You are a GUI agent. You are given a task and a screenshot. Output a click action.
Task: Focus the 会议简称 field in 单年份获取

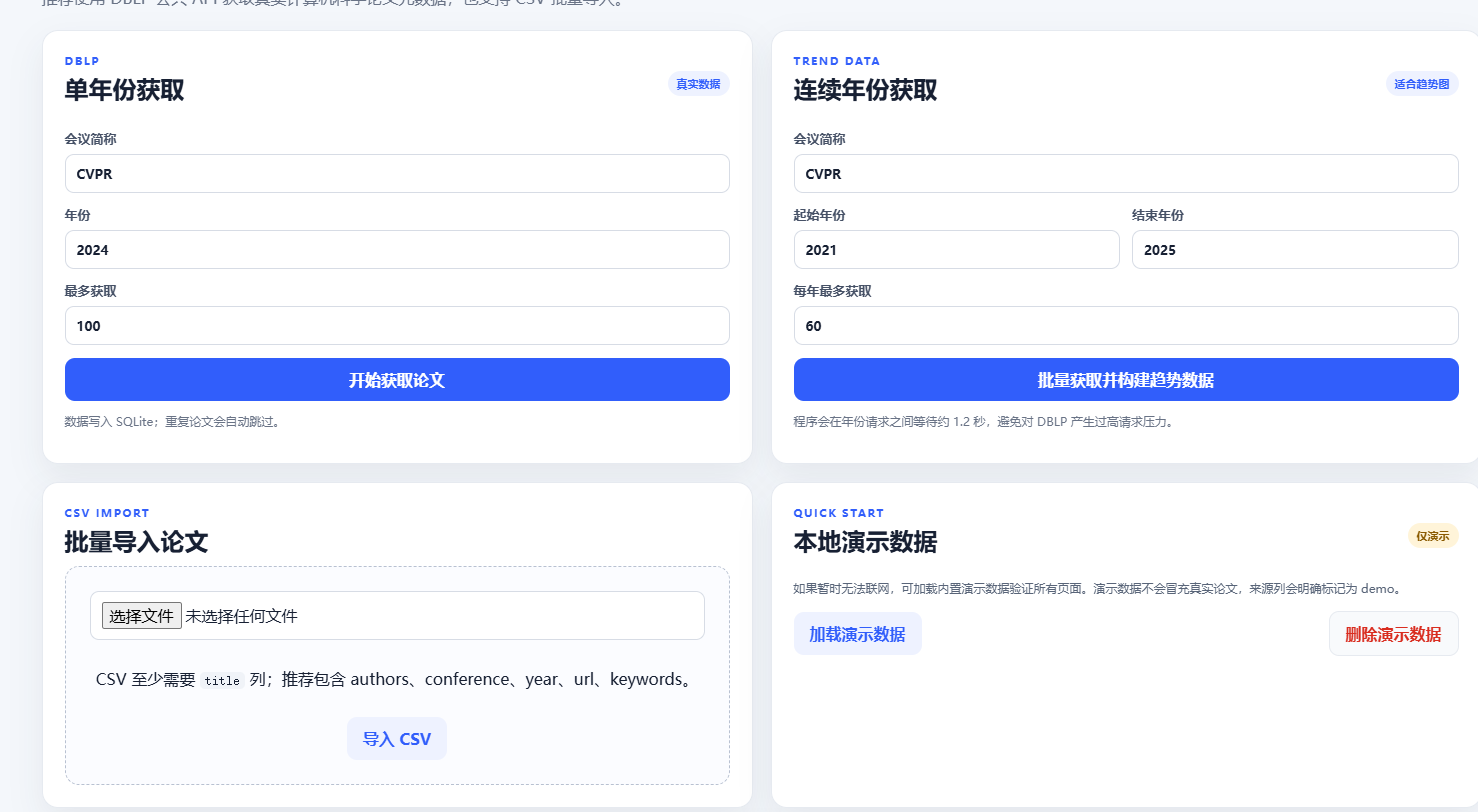(397, 174)
